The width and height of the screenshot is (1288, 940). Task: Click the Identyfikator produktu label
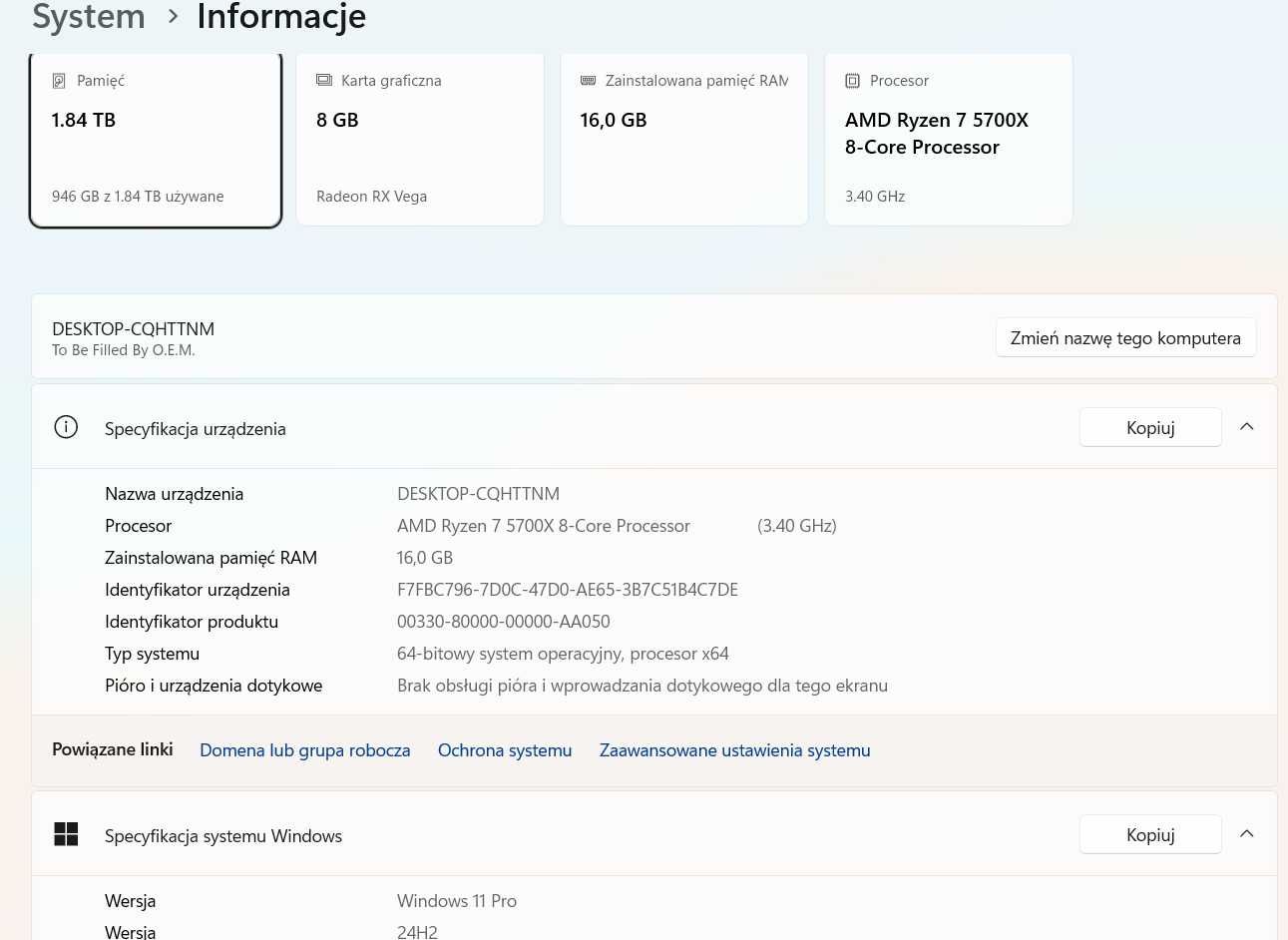click(x=192, y=622)
